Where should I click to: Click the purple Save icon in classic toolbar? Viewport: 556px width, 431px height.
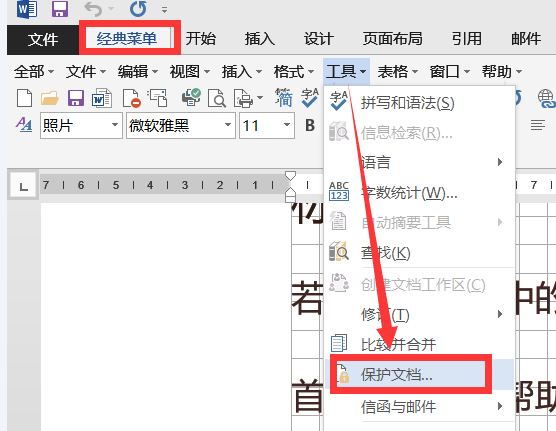pyautogui.click(x=76, y=98)
